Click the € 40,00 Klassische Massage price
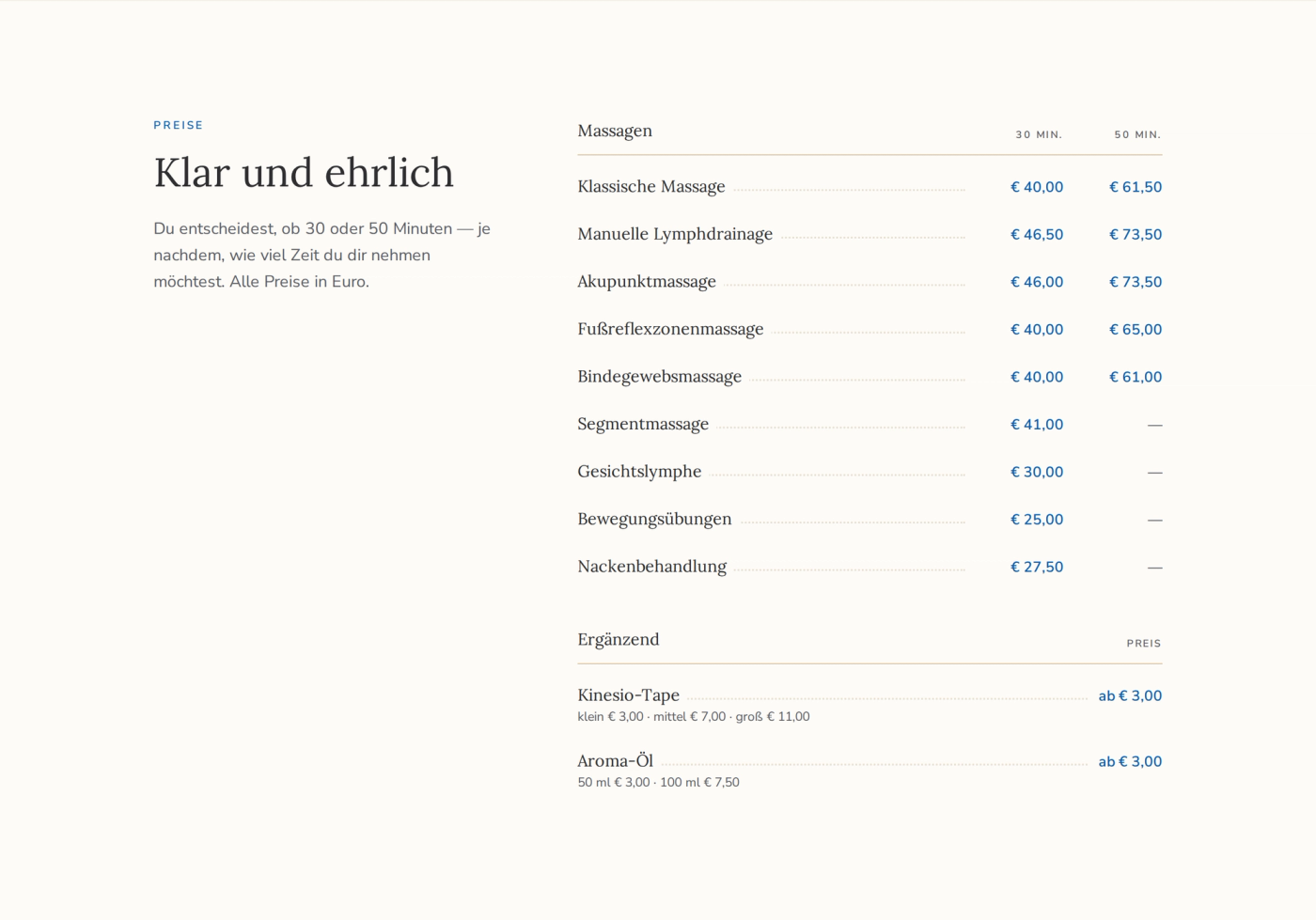 point(1037,187)
